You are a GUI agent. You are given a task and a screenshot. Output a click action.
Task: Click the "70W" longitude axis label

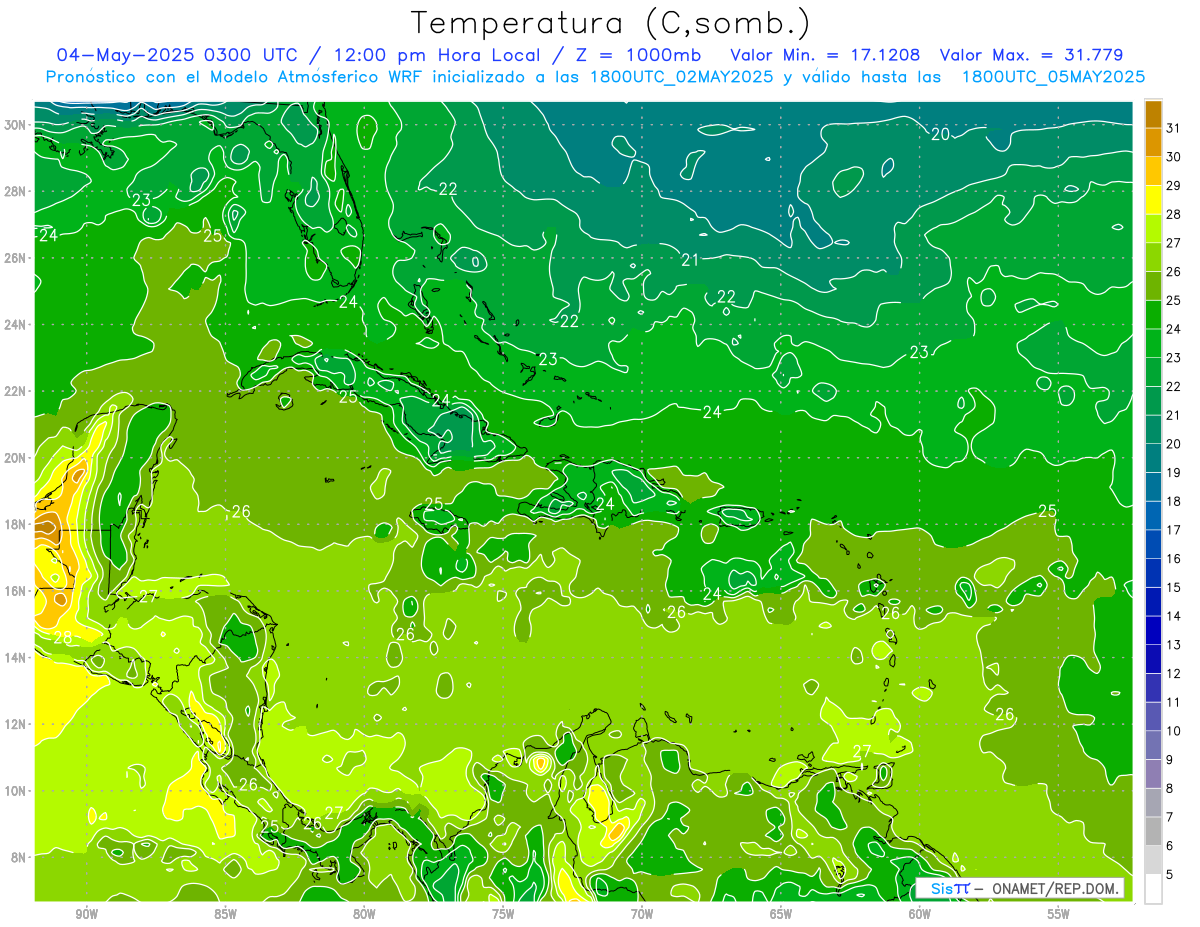(642, 914)
